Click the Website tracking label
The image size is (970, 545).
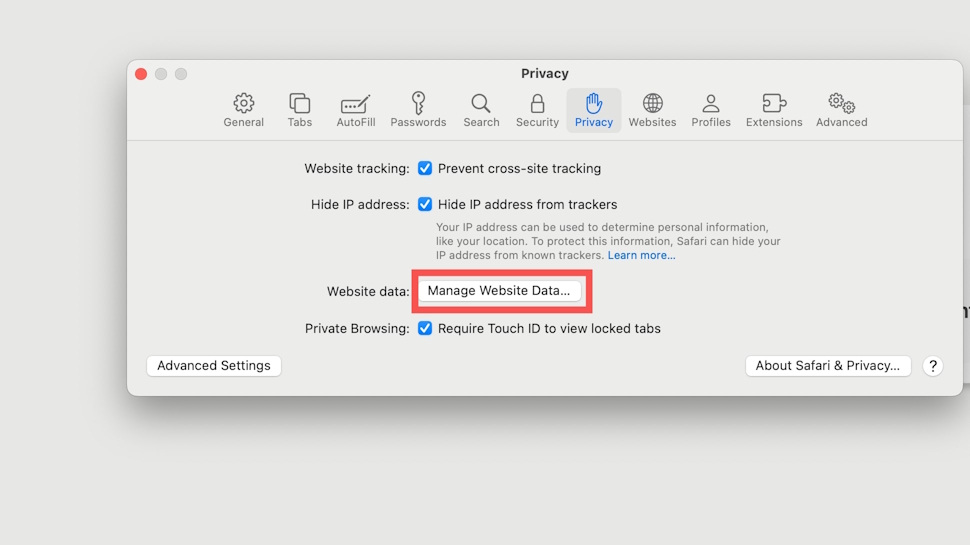tap(357, 168)
